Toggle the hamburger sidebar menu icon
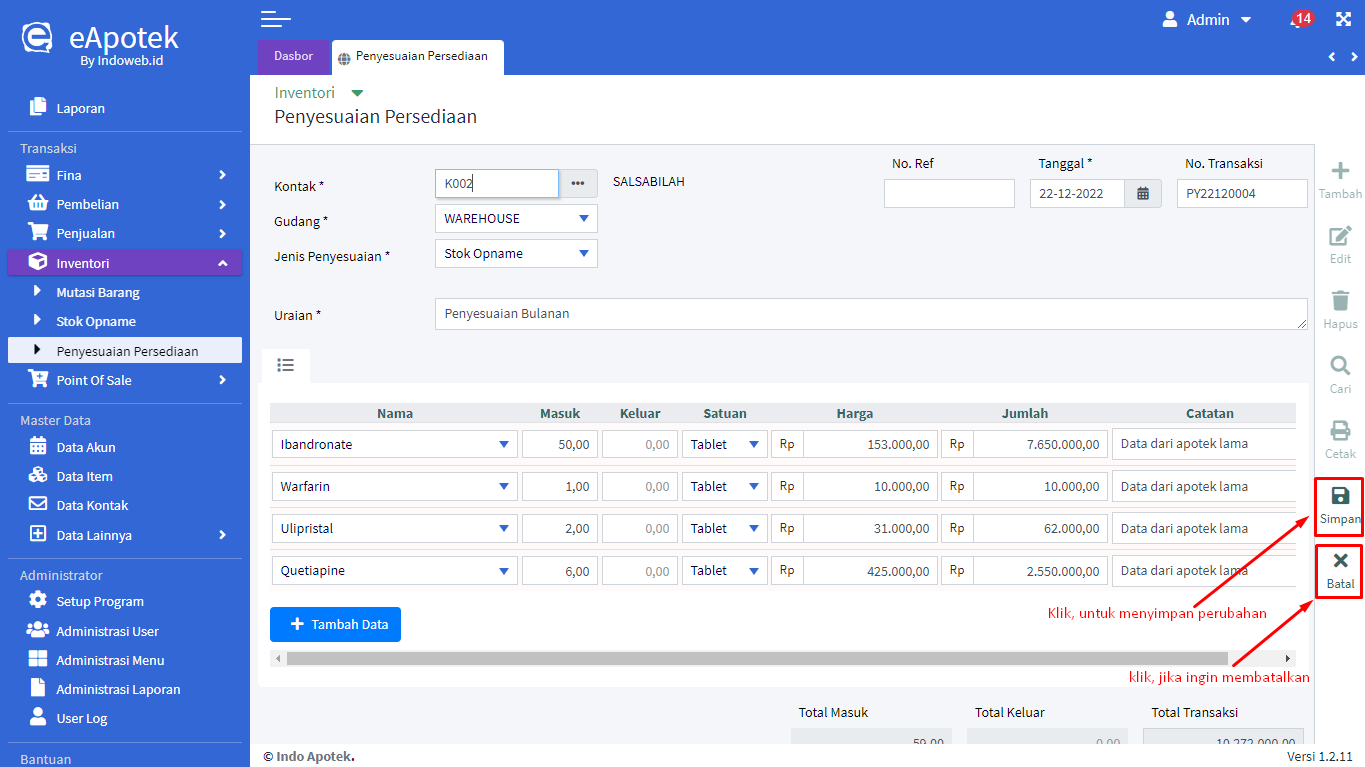 pos(275,19)
